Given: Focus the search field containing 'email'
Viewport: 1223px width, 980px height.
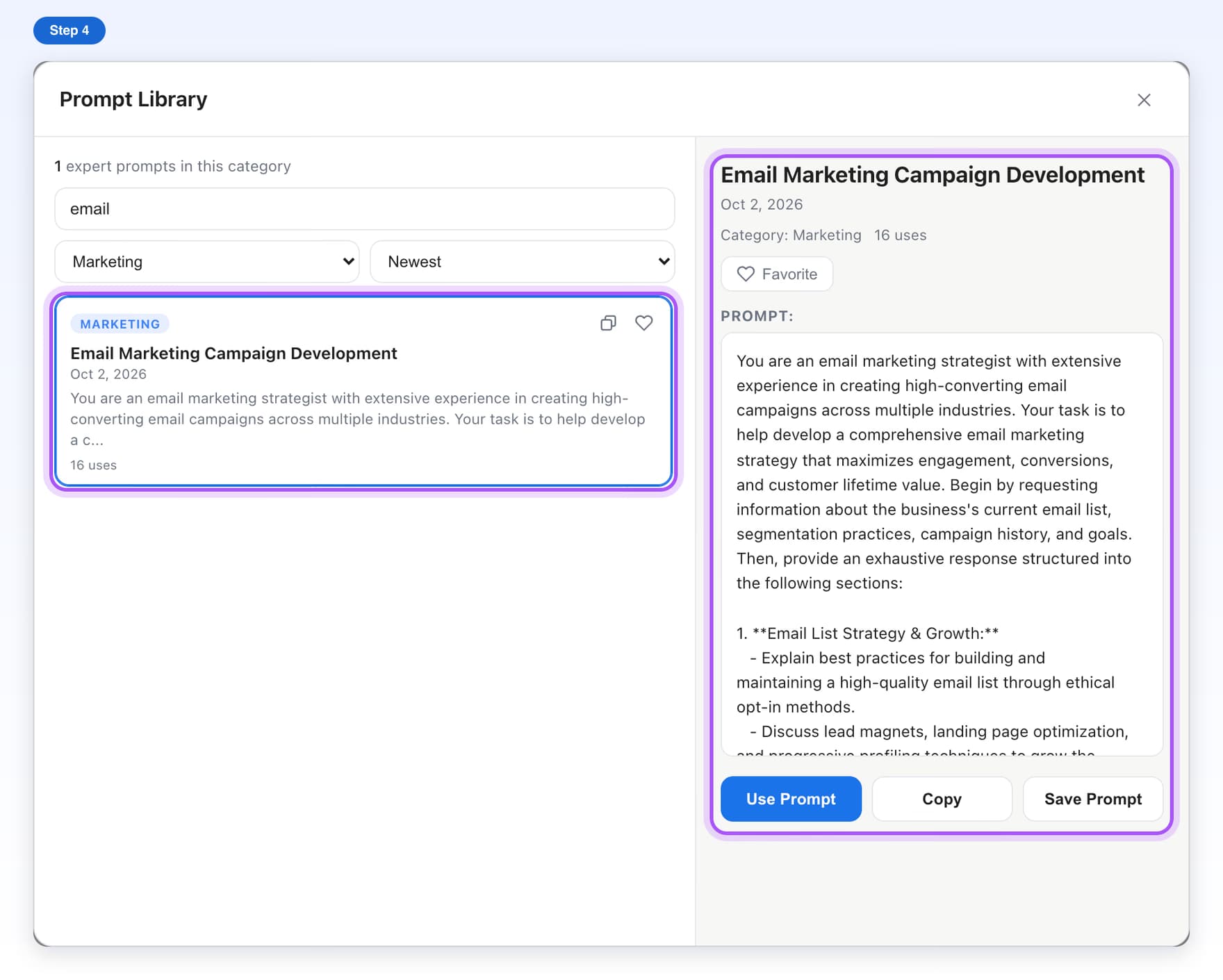Looking at the screenshot, I should [365, 209].
